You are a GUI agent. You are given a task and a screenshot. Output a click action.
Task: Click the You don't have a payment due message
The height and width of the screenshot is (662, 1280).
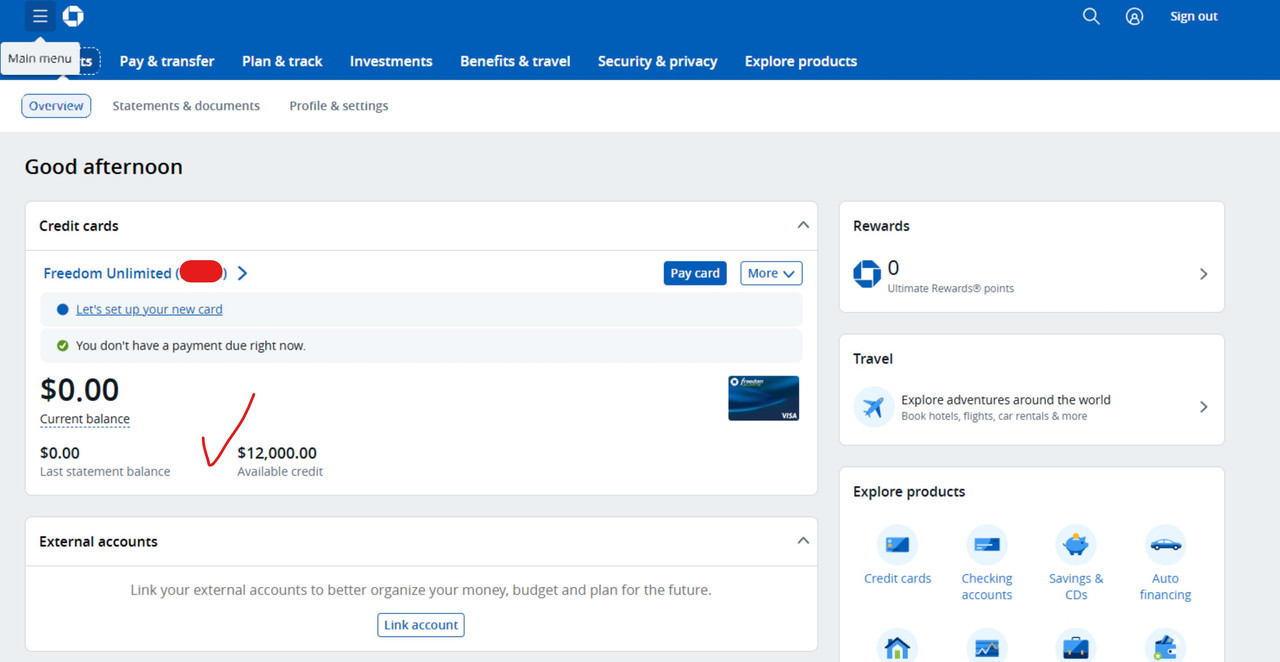pyautogui.click(x=191, y=346)
